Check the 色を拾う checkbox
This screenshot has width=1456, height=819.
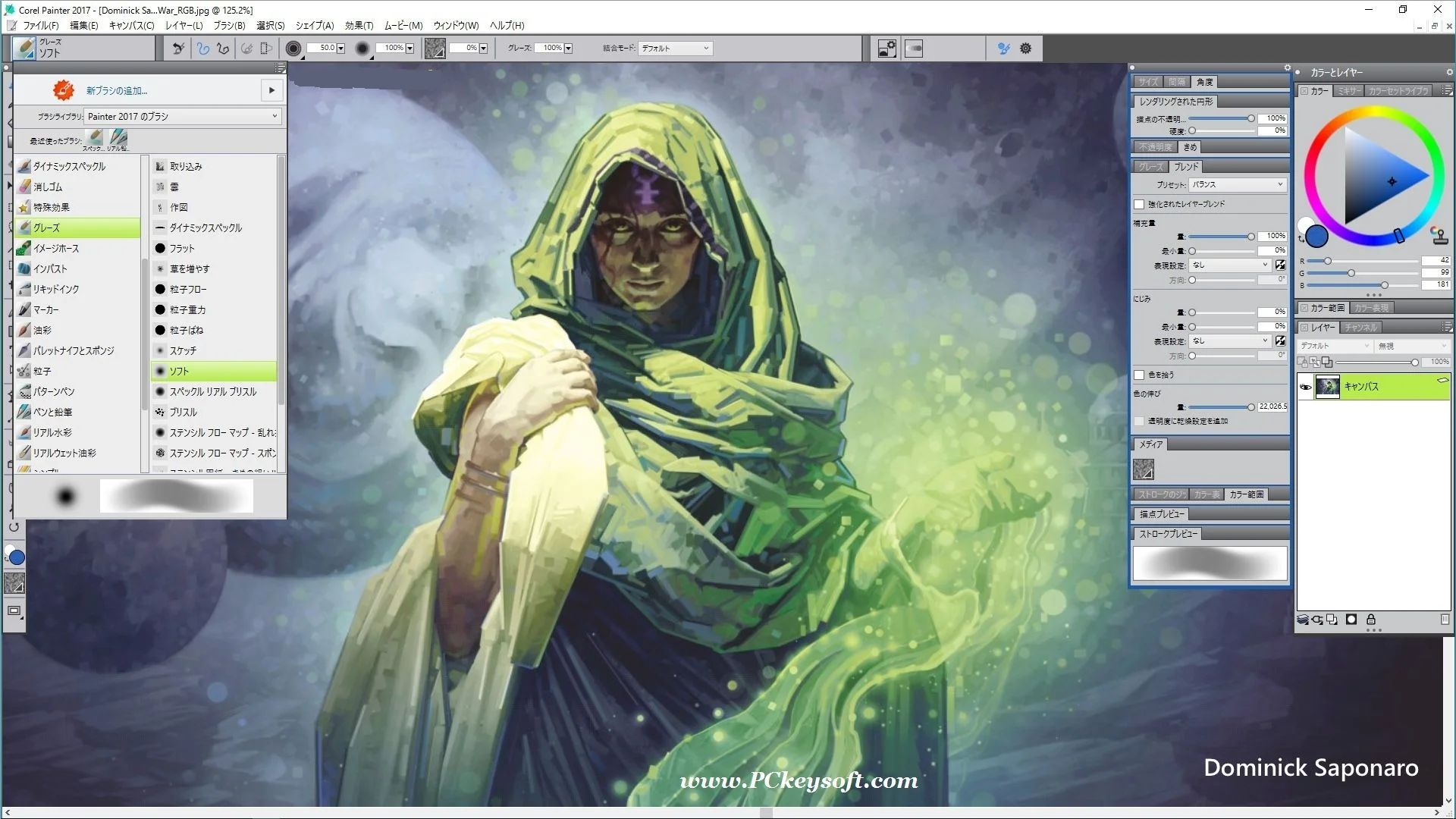coord(1139,375)
